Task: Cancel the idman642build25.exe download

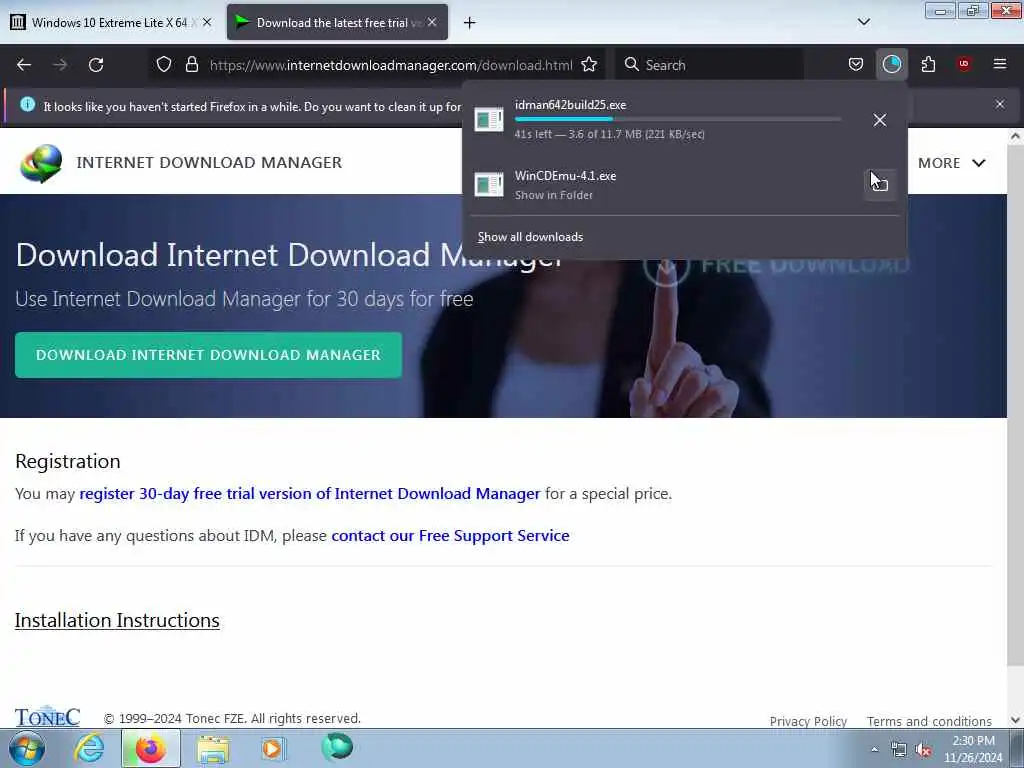Action: coord(880,120)
